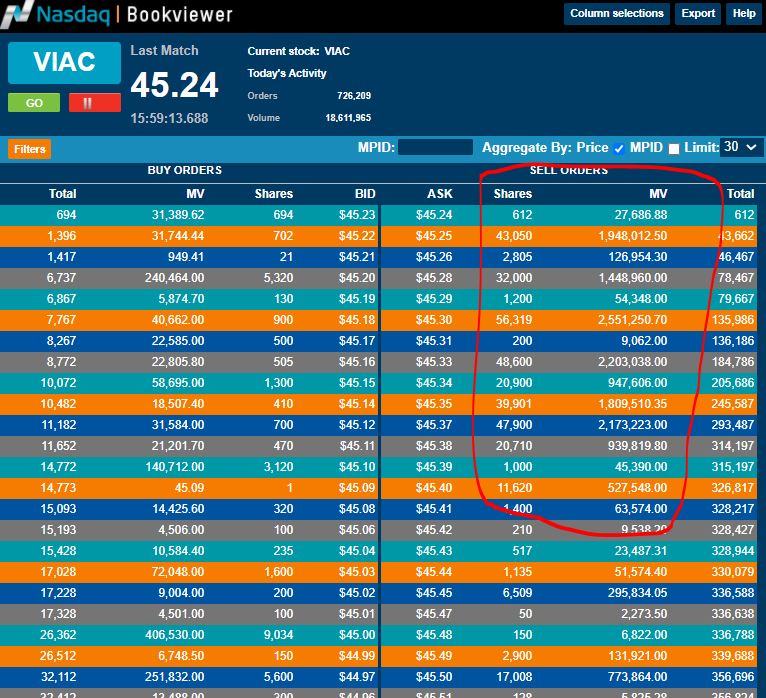Select the $45.24 ask price cell
Image resolution: width=766 pixels, height=698 pixels.
coord(434,215)
